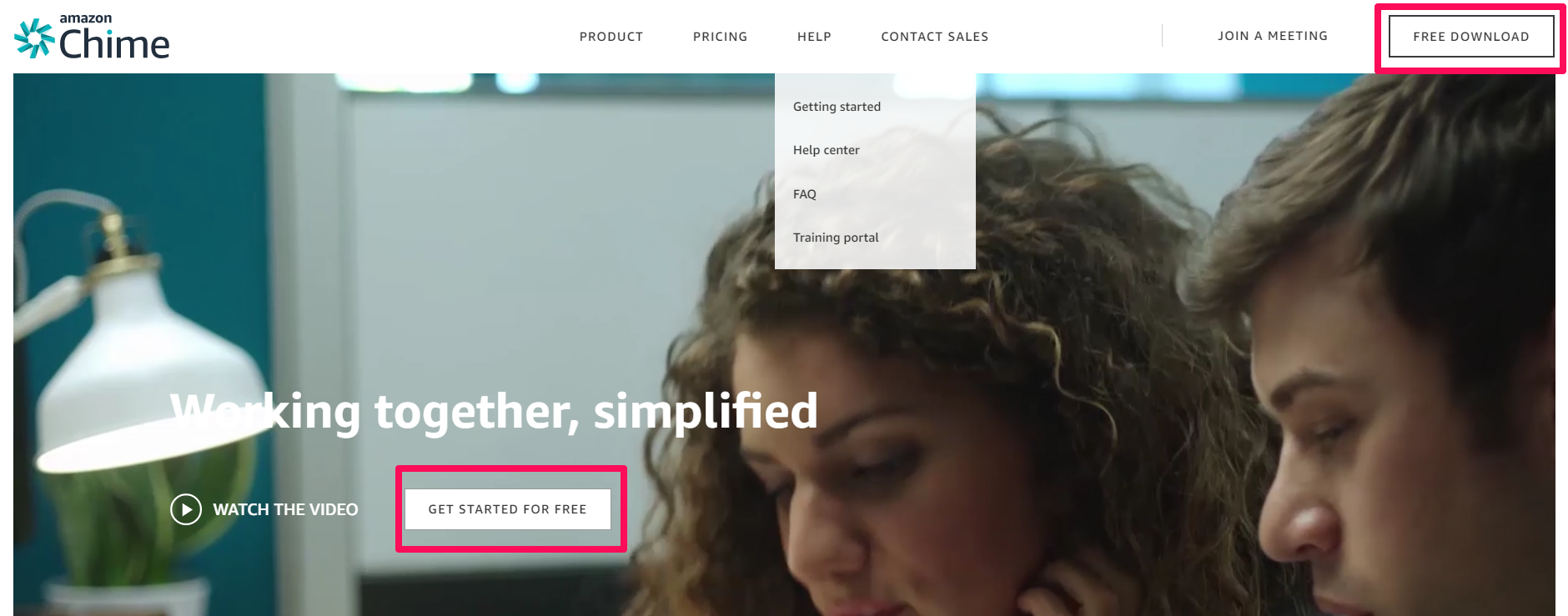Click the Amazon Chime logo icon
The width and height of the screenshot is (1568, 616).
[x=34, y=38]
